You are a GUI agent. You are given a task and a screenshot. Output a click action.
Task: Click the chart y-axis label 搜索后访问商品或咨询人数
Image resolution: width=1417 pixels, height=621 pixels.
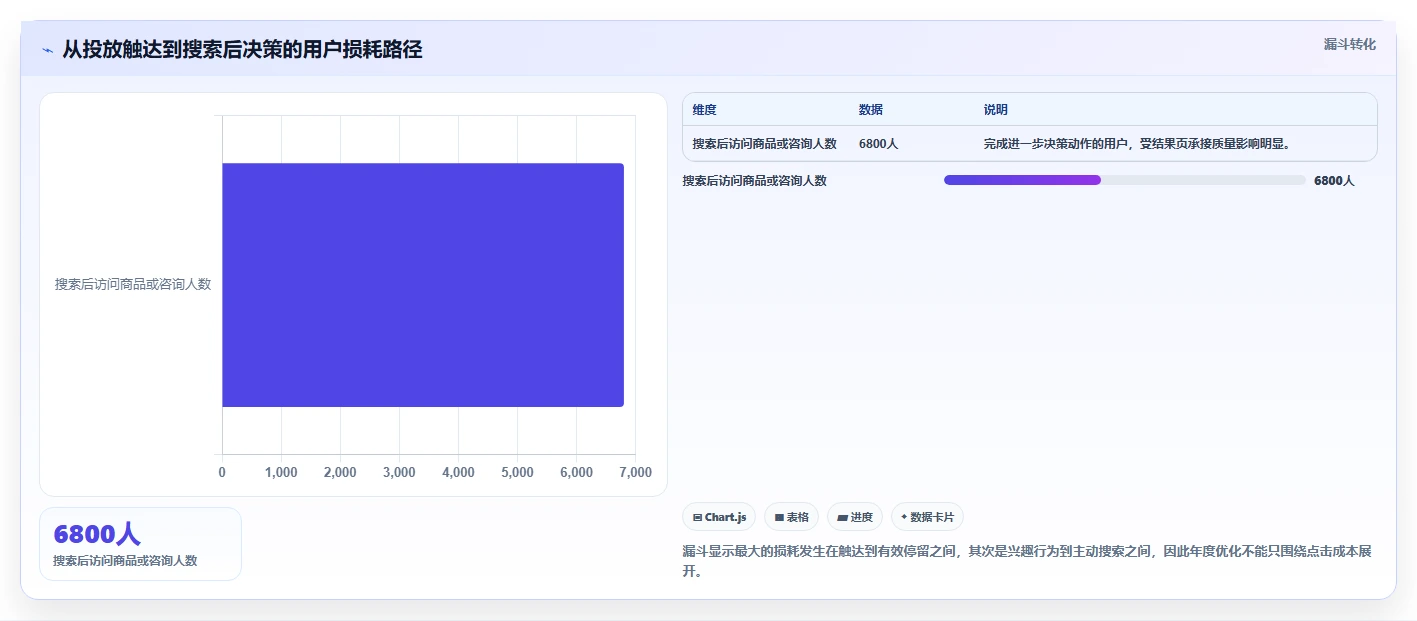(x=133, y=284)
